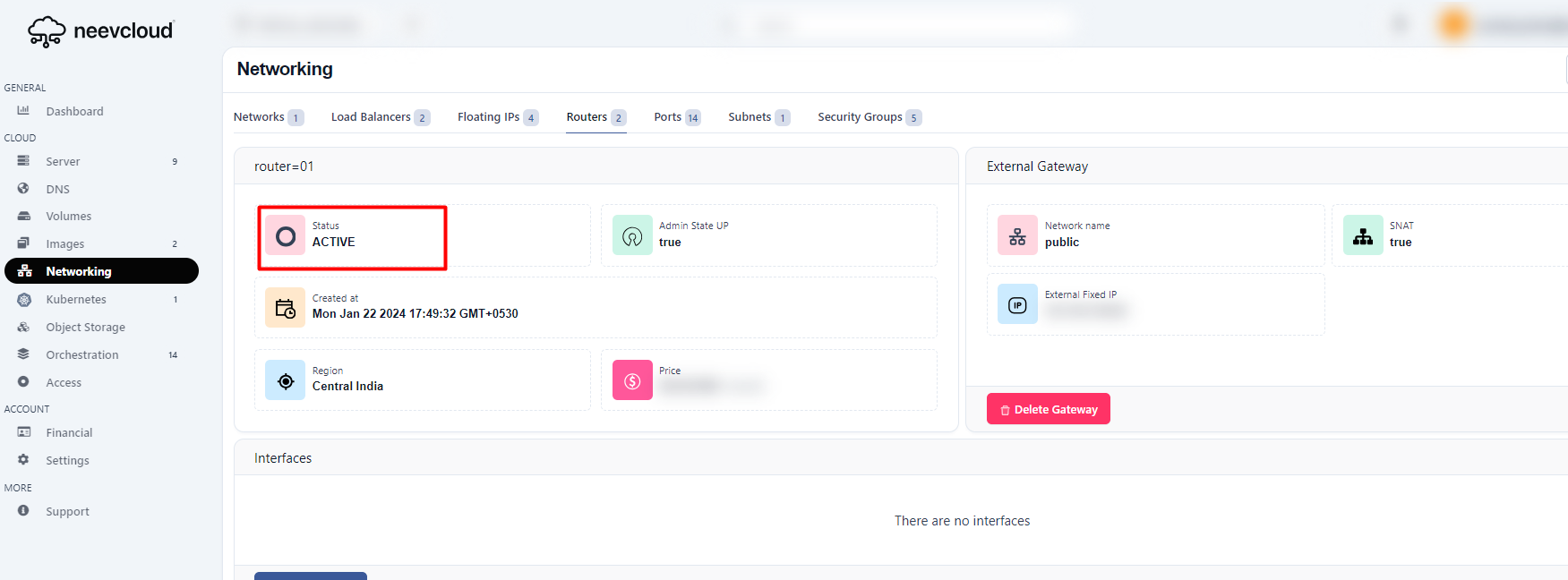The height and width of the screenshot is (580, 1568).
Task: Switch to the Networks tab
Action: pyautogui.click(x=259, y=117)
